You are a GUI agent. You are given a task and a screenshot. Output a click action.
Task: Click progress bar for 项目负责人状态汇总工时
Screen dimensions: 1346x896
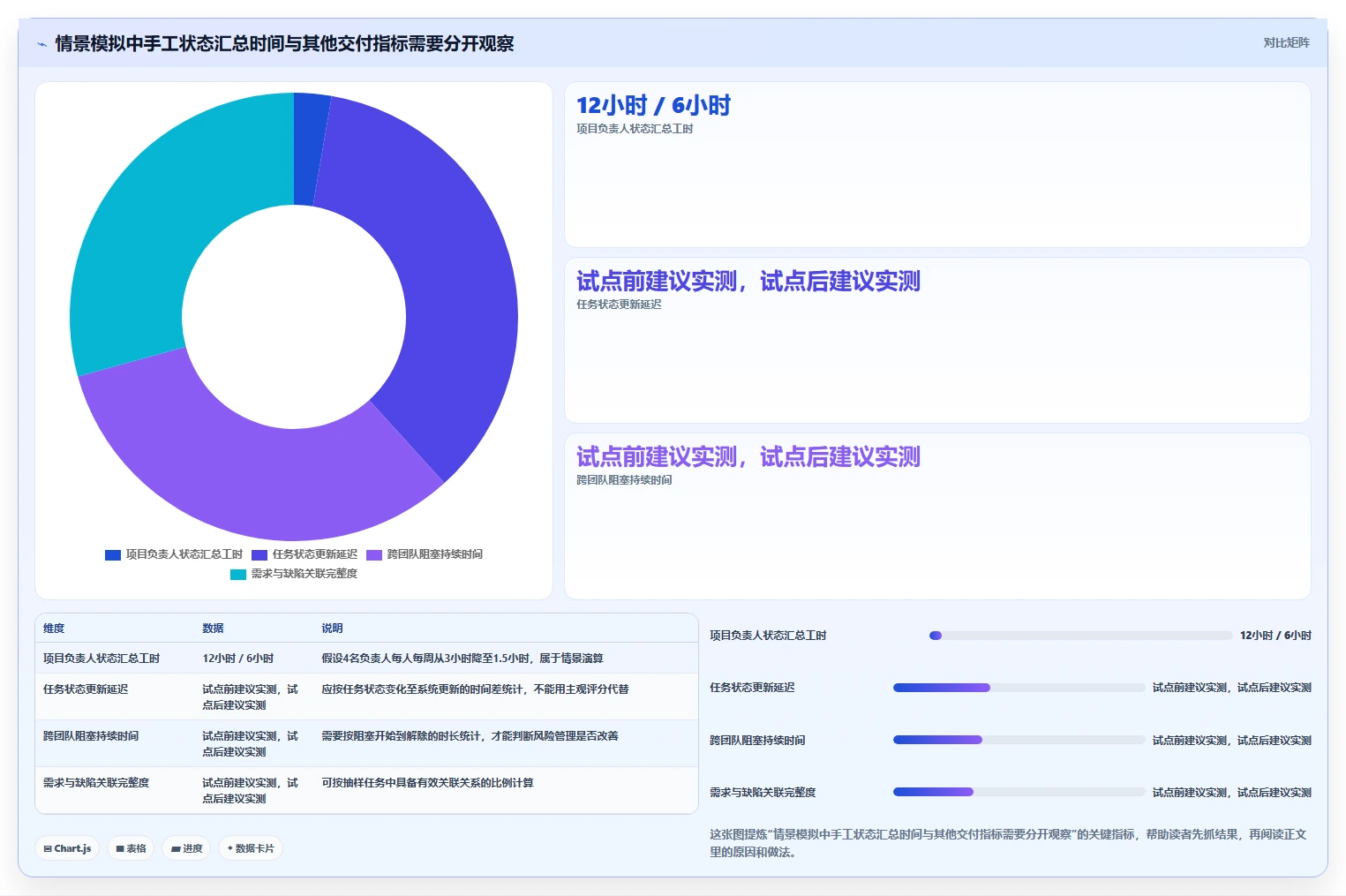(x=1080, y=636)
